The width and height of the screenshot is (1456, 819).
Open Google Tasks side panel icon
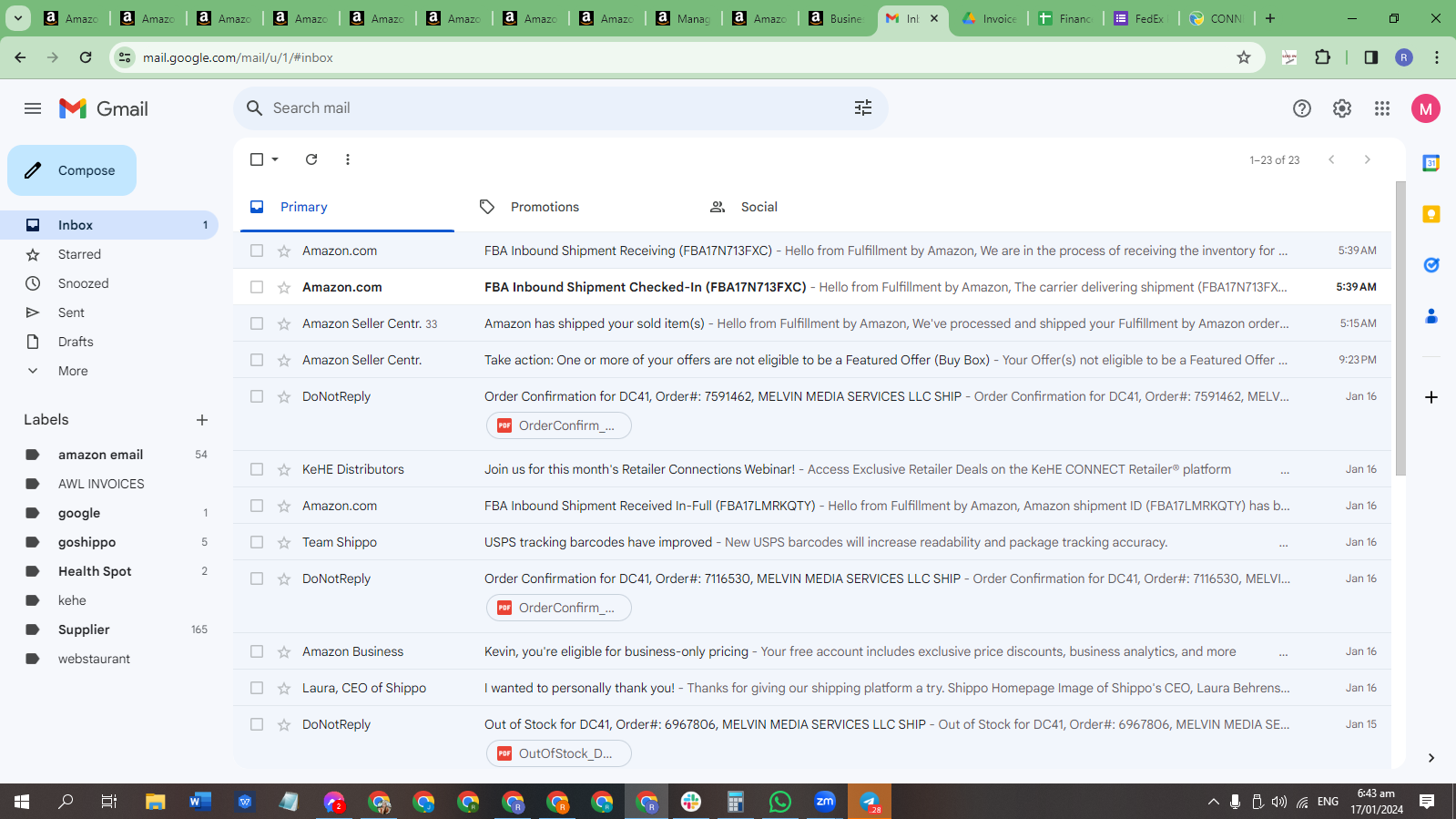1431,265
